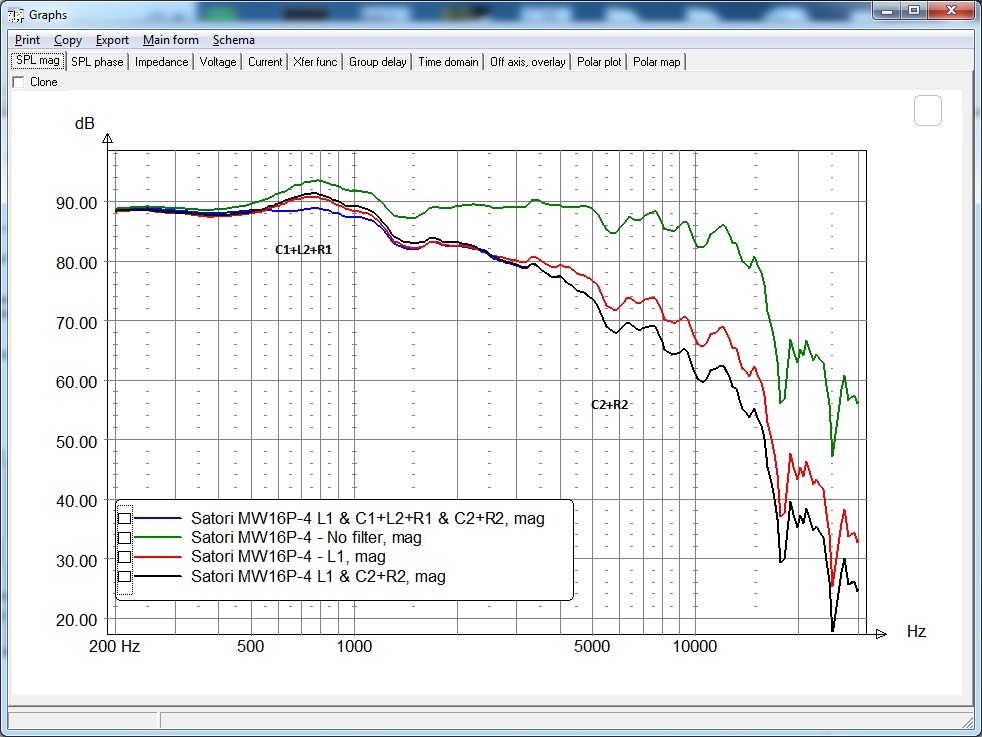
Task: Click the 5000 frequency axis label
Action: [592, 646]
